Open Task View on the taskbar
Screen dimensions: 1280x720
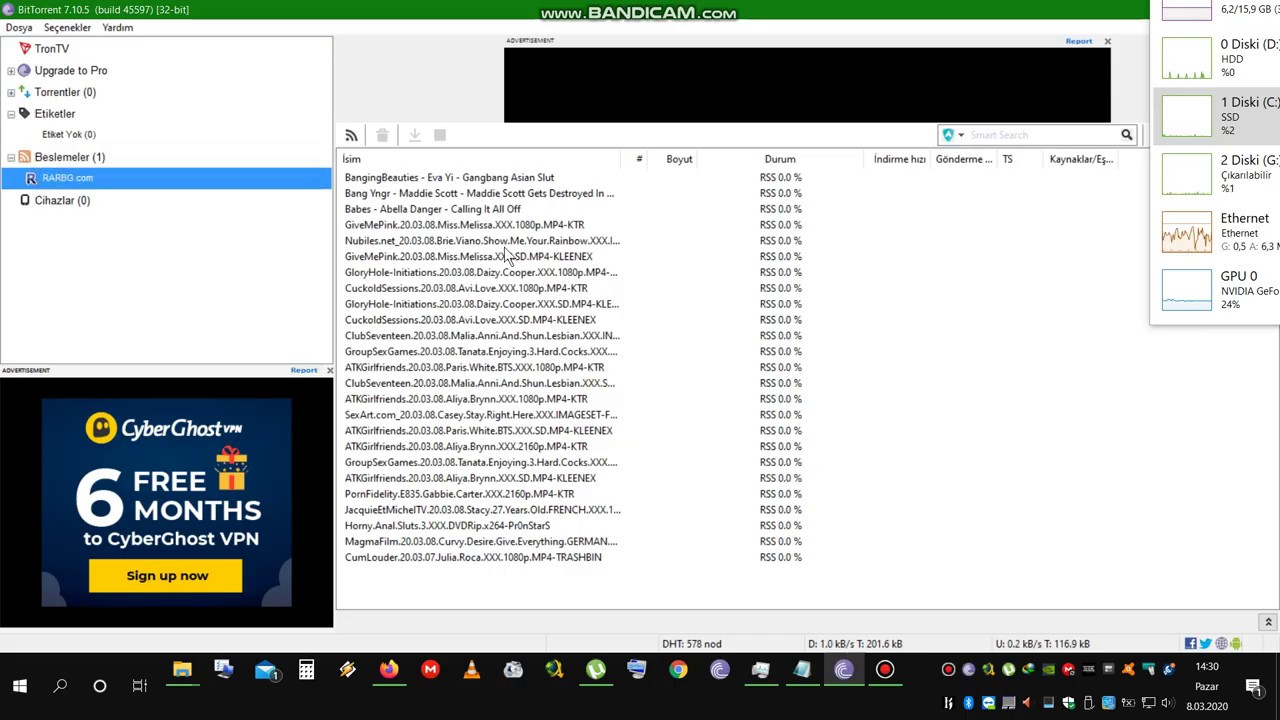pos(139,686)
